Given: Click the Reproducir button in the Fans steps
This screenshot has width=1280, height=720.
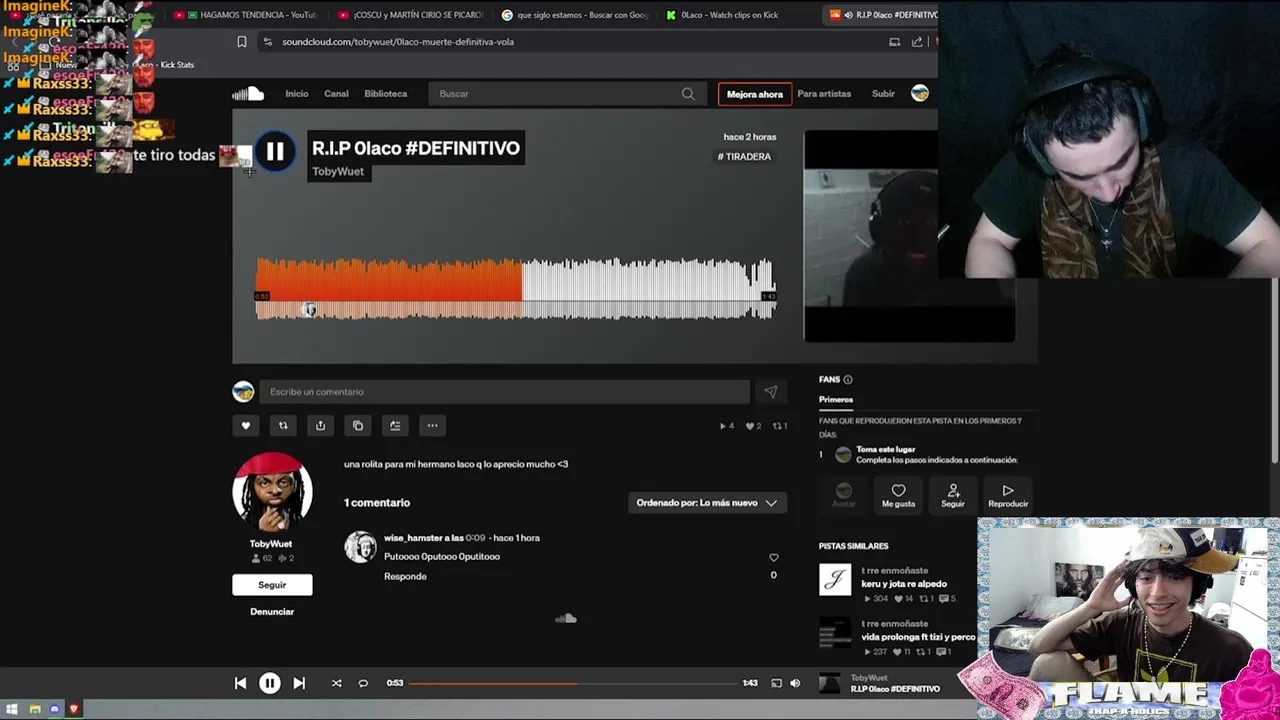Looking at the screenshot, I should pyautogui.click(x=1008, y=495).
